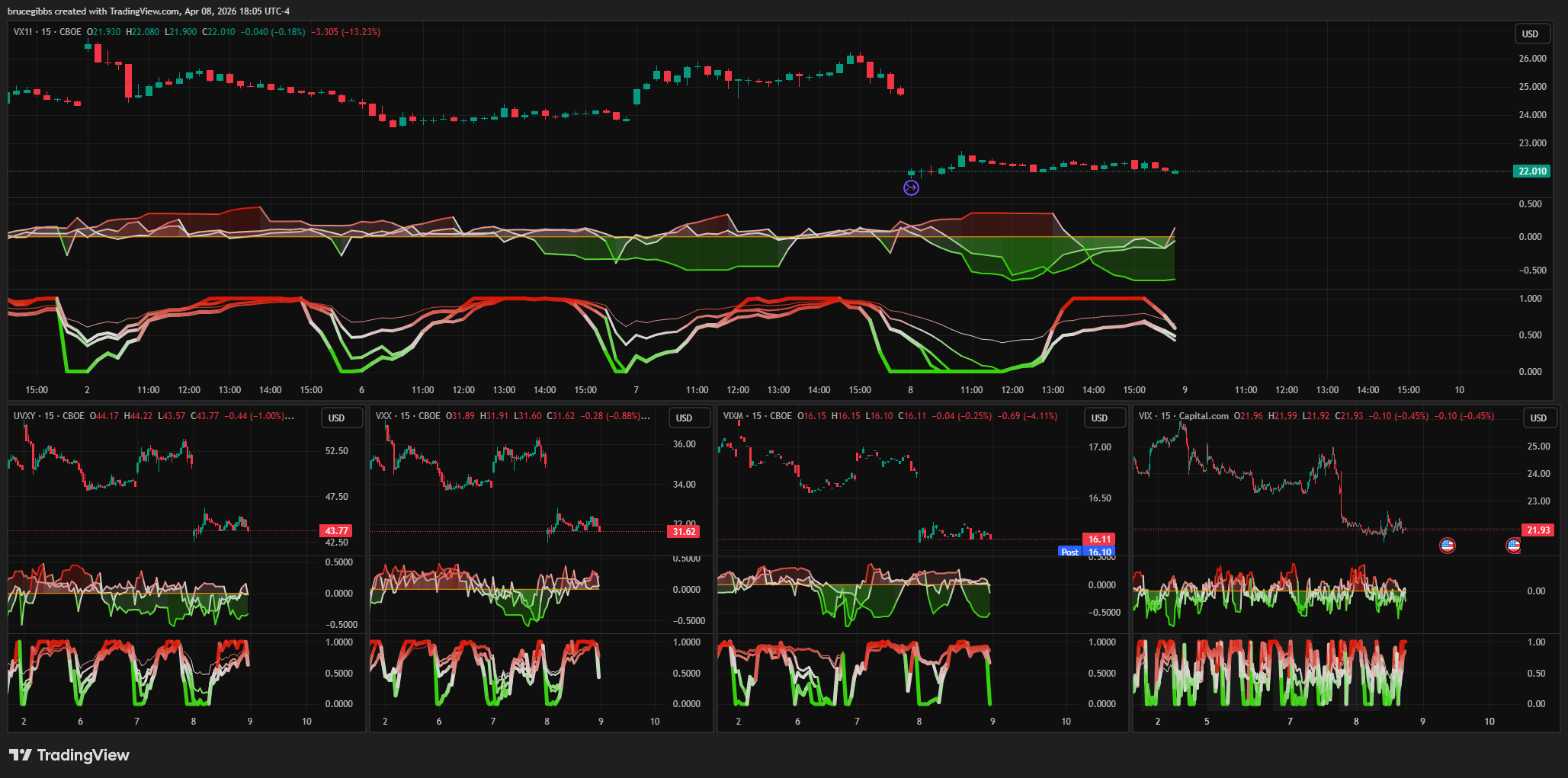Screen dimensions: 1568x778
Task: Click the VIX Capital.com symbol title
Action: tap(1183, 416)
